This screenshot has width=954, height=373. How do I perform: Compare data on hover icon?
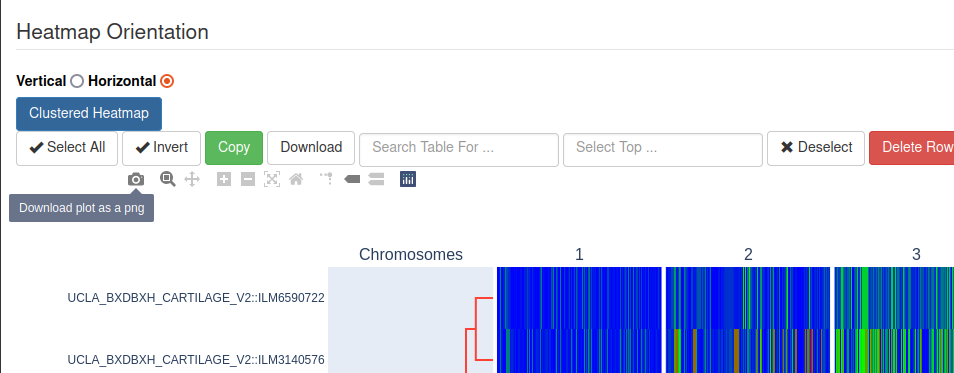(x=376, y=180)
